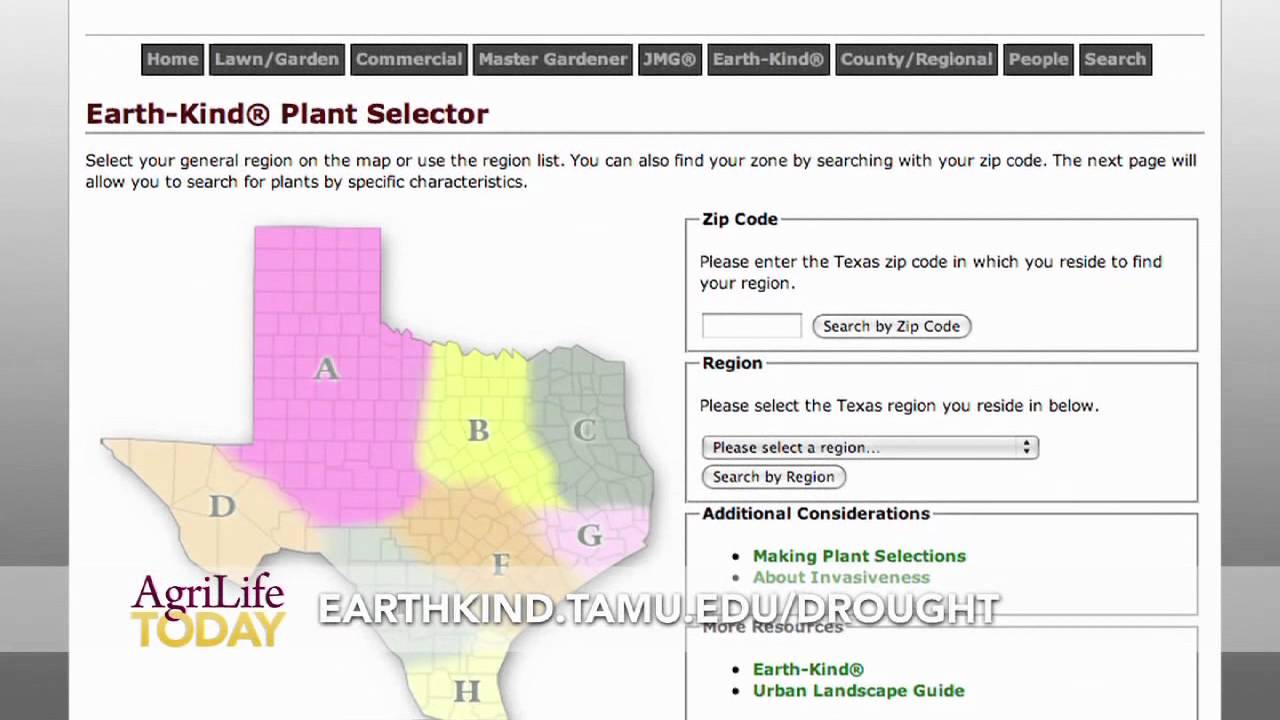Select region D on the Texas map
Image resolution: width=1280 pixels, height=720 pixels.
pos(221,505)
